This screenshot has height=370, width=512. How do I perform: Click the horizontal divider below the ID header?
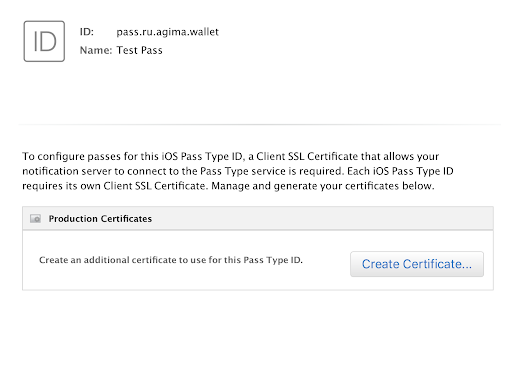[259, 124]
